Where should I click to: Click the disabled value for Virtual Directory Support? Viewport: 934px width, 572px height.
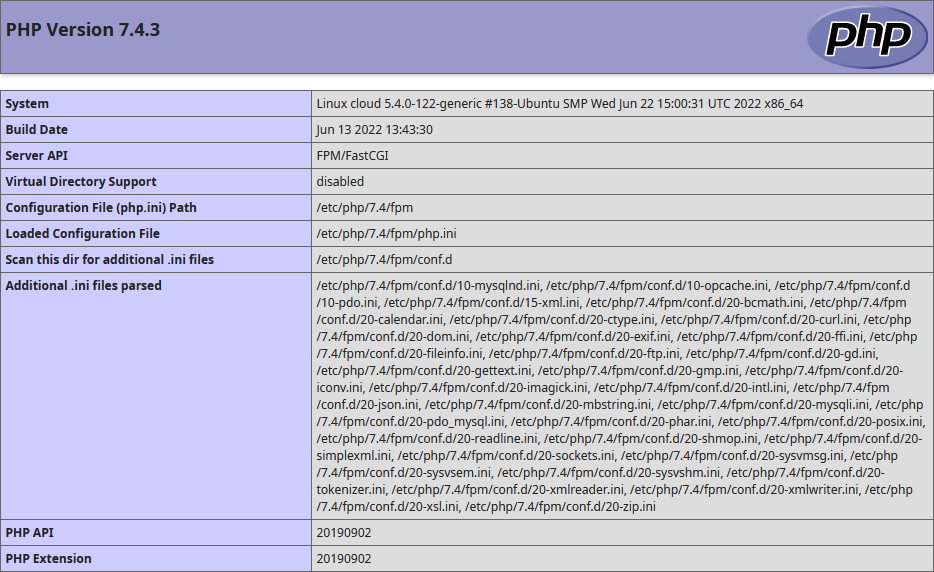pos(340,182)
